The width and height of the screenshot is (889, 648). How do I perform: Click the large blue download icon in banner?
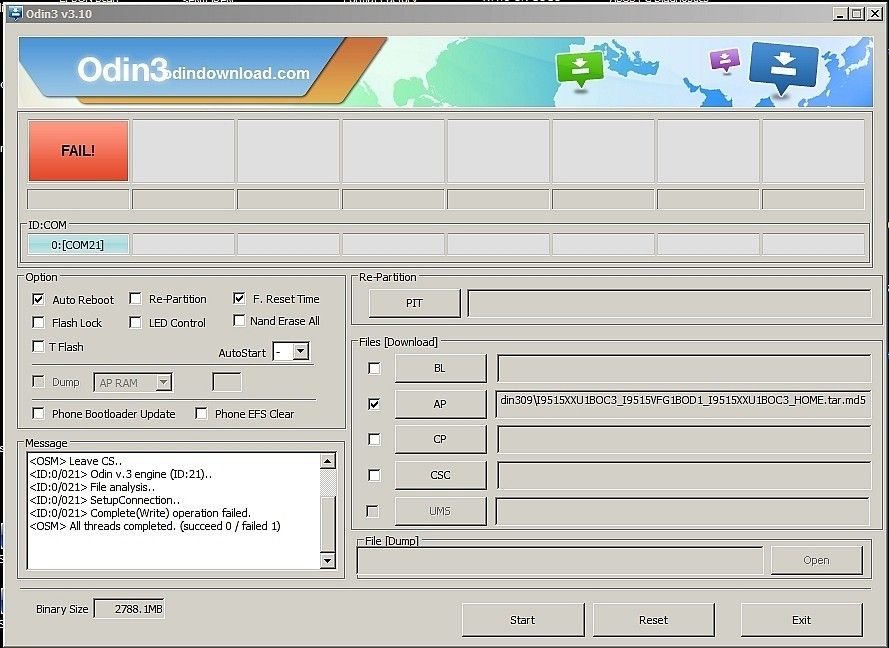pyautogui.click(x=784, y=67)
